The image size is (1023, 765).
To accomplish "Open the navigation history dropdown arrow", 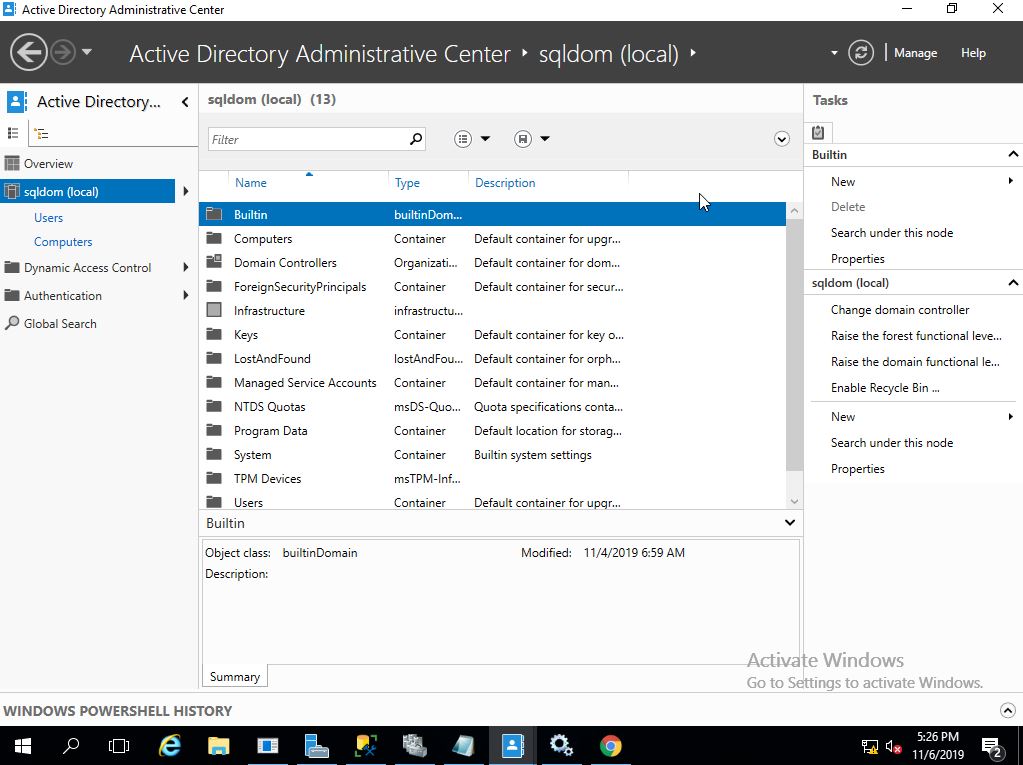I will tap(87, 52).
